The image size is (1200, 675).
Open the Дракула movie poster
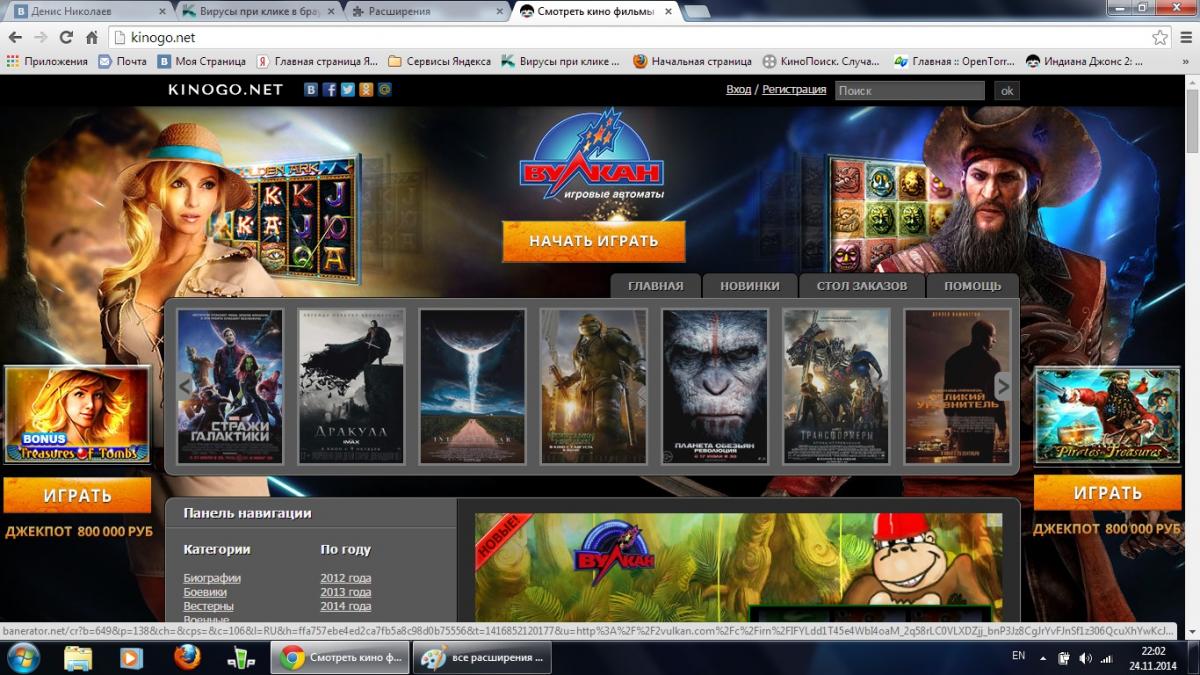coord(351,387)
